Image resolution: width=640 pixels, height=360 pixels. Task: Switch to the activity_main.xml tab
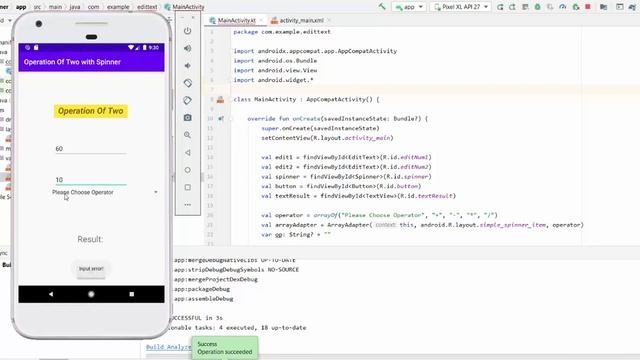(301, 20)
